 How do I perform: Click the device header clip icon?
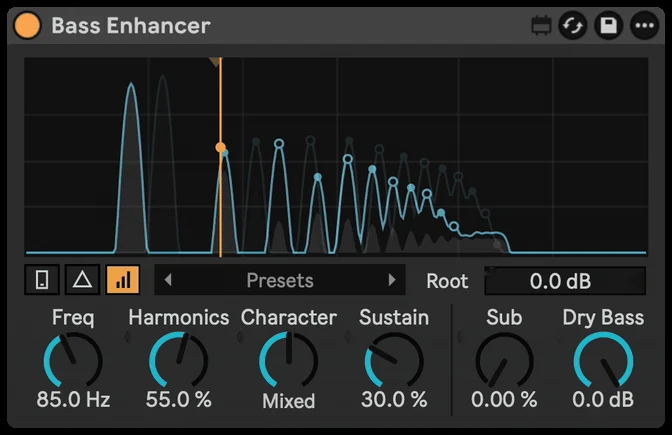(541, 26)
